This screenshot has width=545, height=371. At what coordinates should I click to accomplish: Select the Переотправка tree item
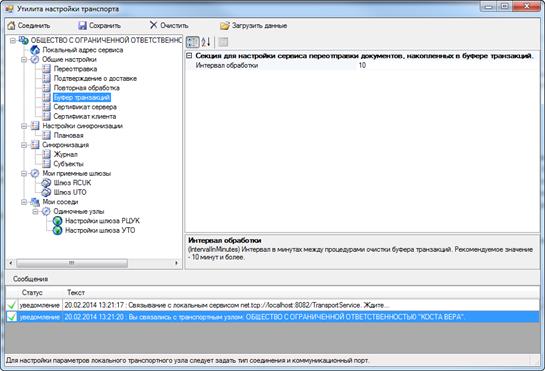(x=75, y=69)
